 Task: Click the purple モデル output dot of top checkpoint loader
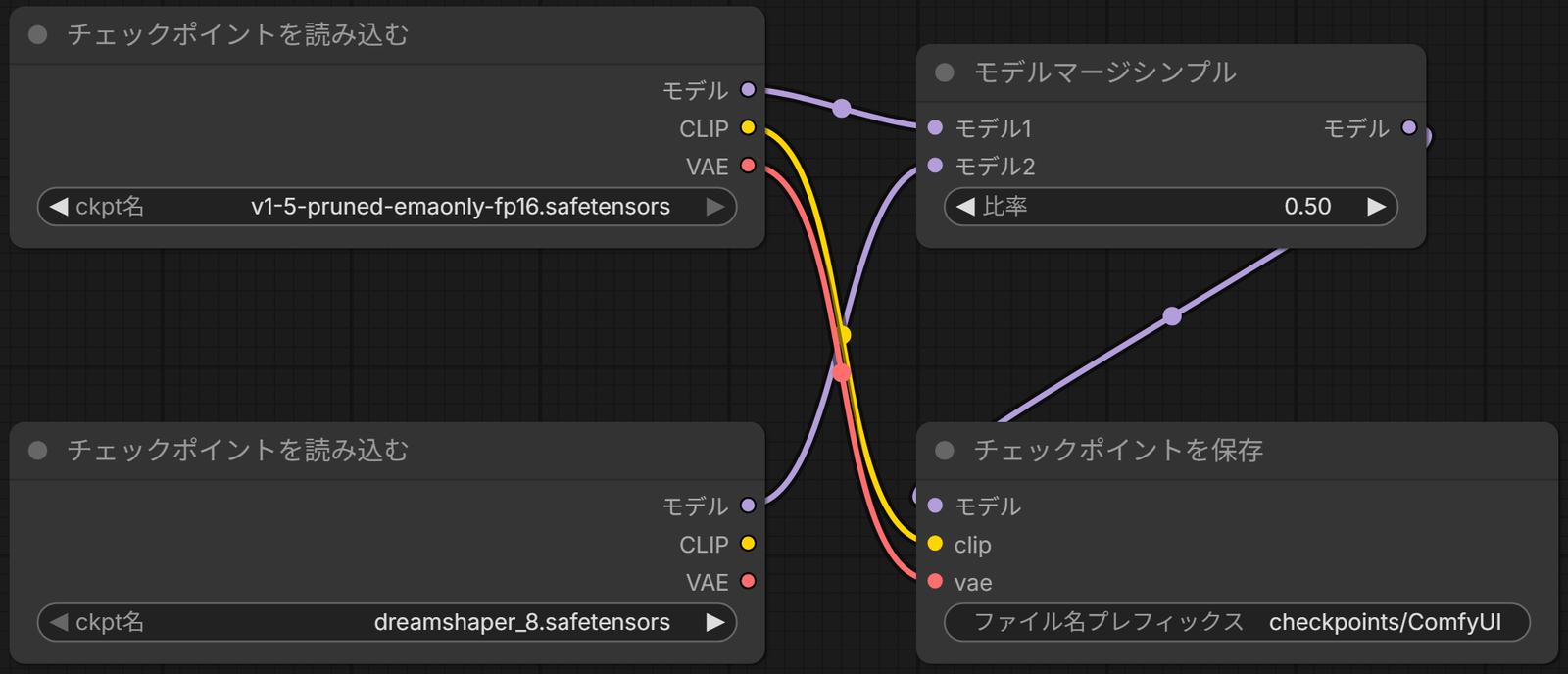coord(748,90)
